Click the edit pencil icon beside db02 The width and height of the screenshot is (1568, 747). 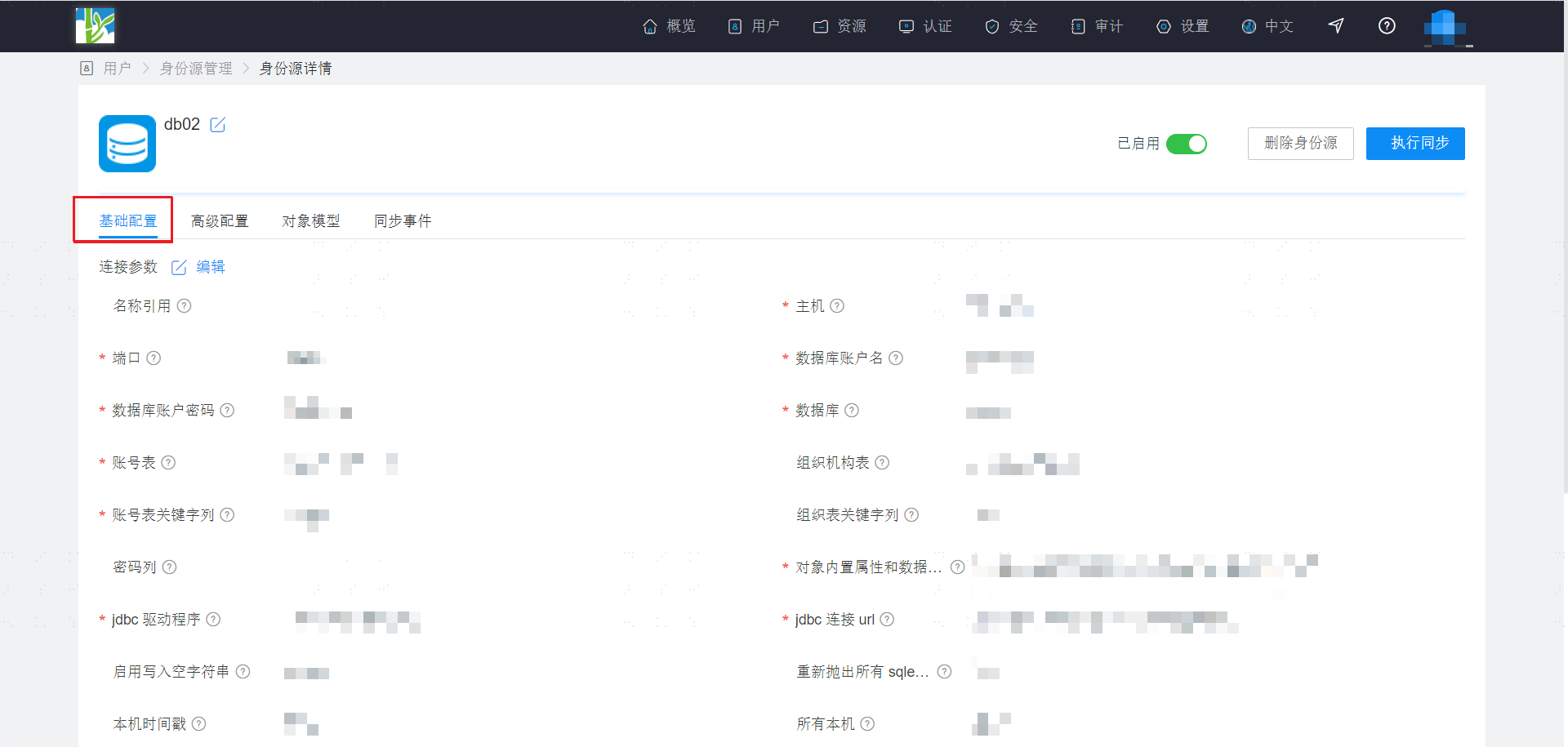[217, 125]
